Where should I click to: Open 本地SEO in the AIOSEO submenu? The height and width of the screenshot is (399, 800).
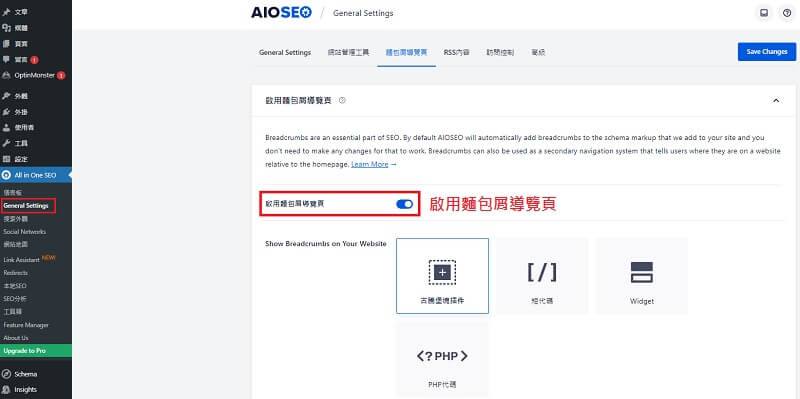[14, 286]
